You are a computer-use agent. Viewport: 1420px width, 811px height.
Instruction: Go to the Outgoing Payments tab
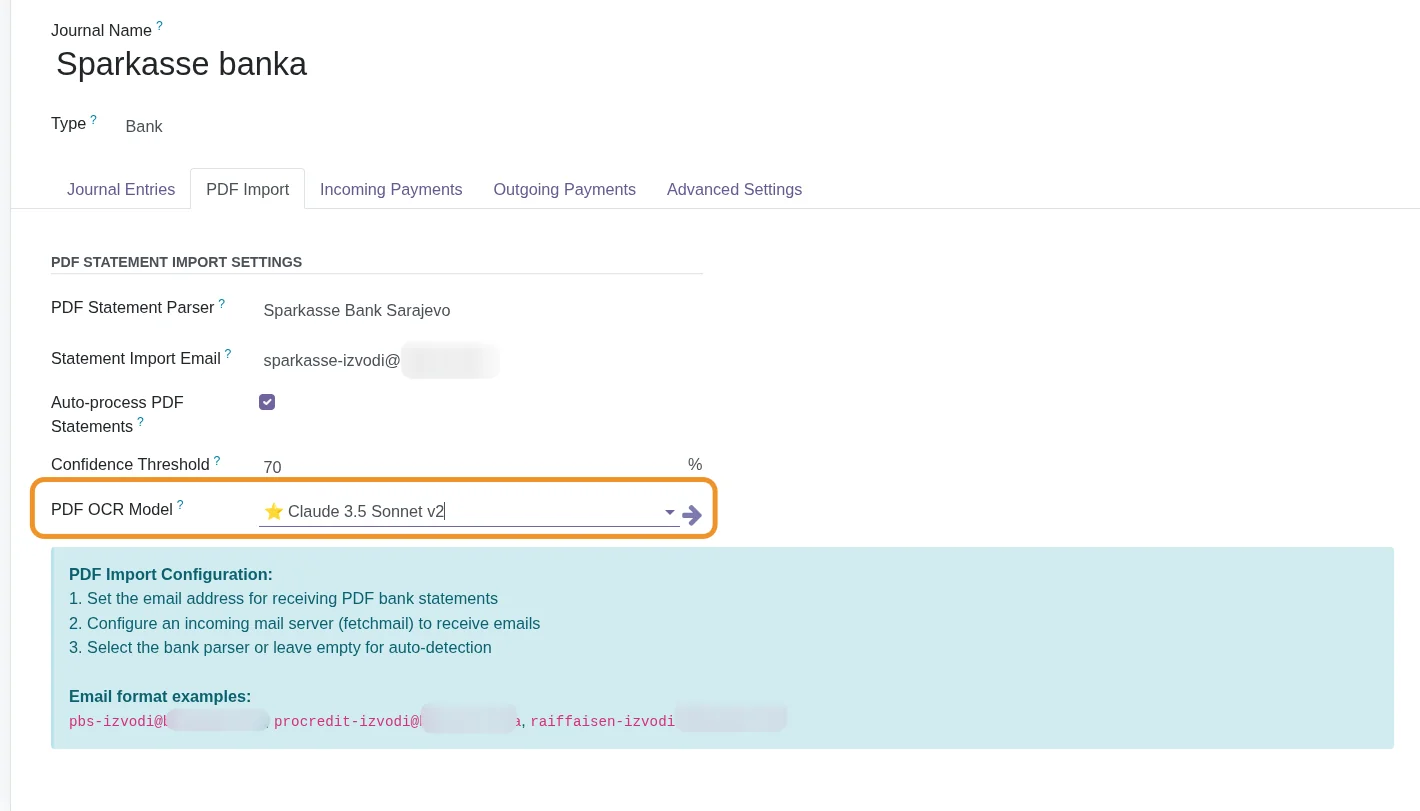564,189
